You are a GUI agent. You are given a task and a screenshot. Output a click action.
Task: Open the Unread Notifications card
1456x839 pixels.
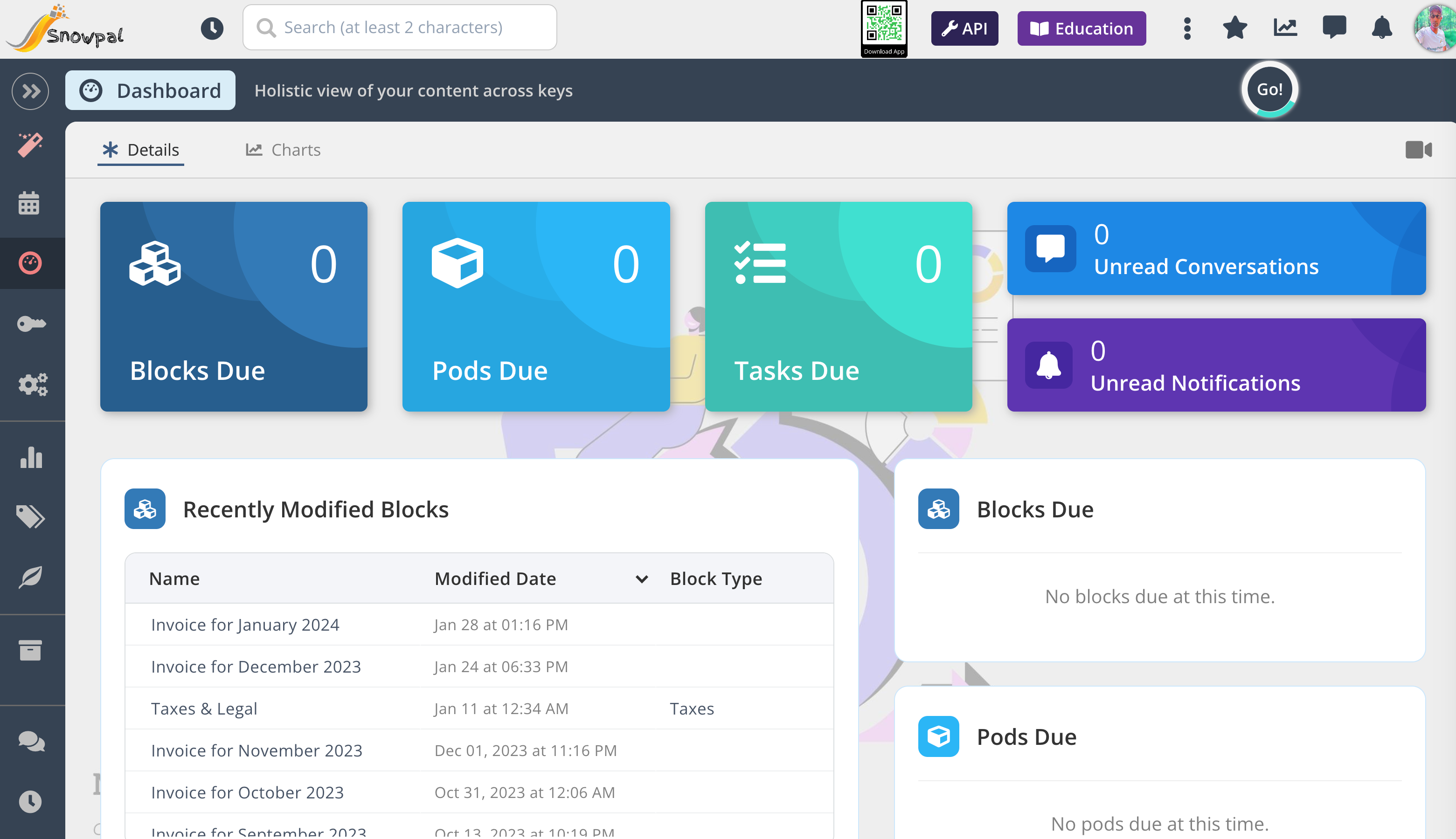point(1216,365)
